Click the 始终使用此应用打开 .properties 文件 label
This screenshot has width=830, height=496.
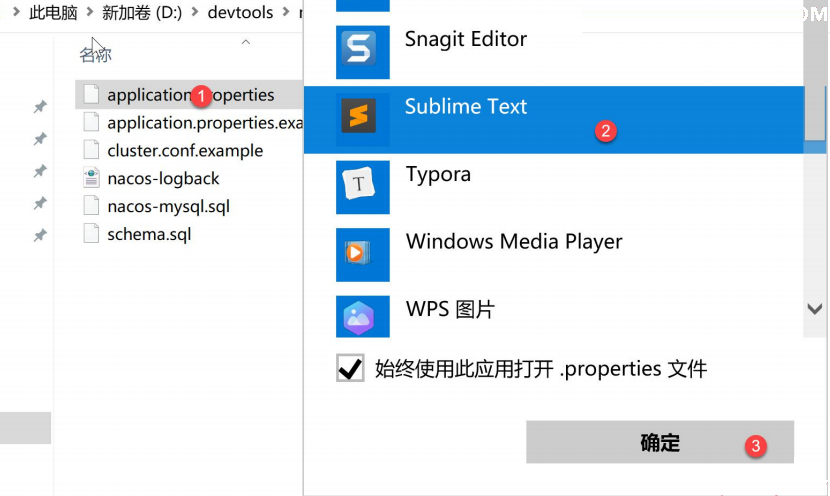541,368
